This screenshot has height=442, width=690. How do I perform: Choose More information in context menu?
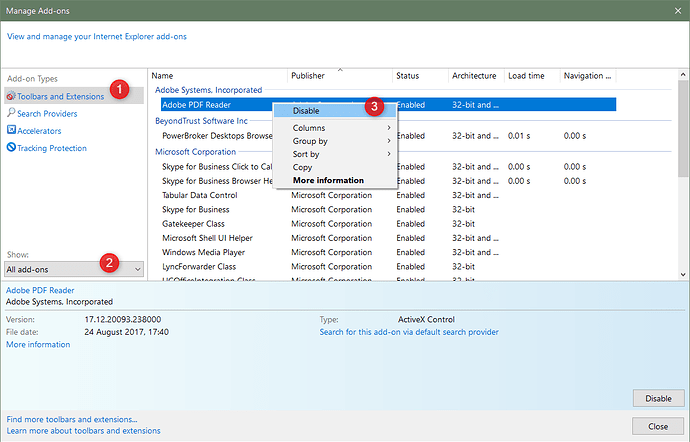(x=328, y=180)
